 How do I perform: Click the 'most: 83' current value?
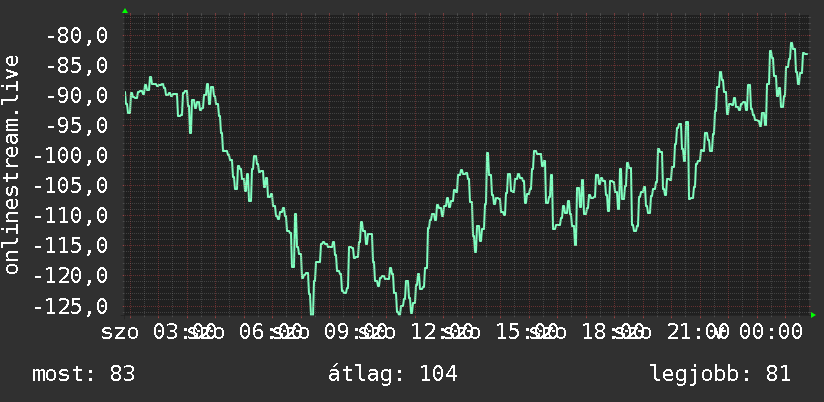click(x=84, y=374)
